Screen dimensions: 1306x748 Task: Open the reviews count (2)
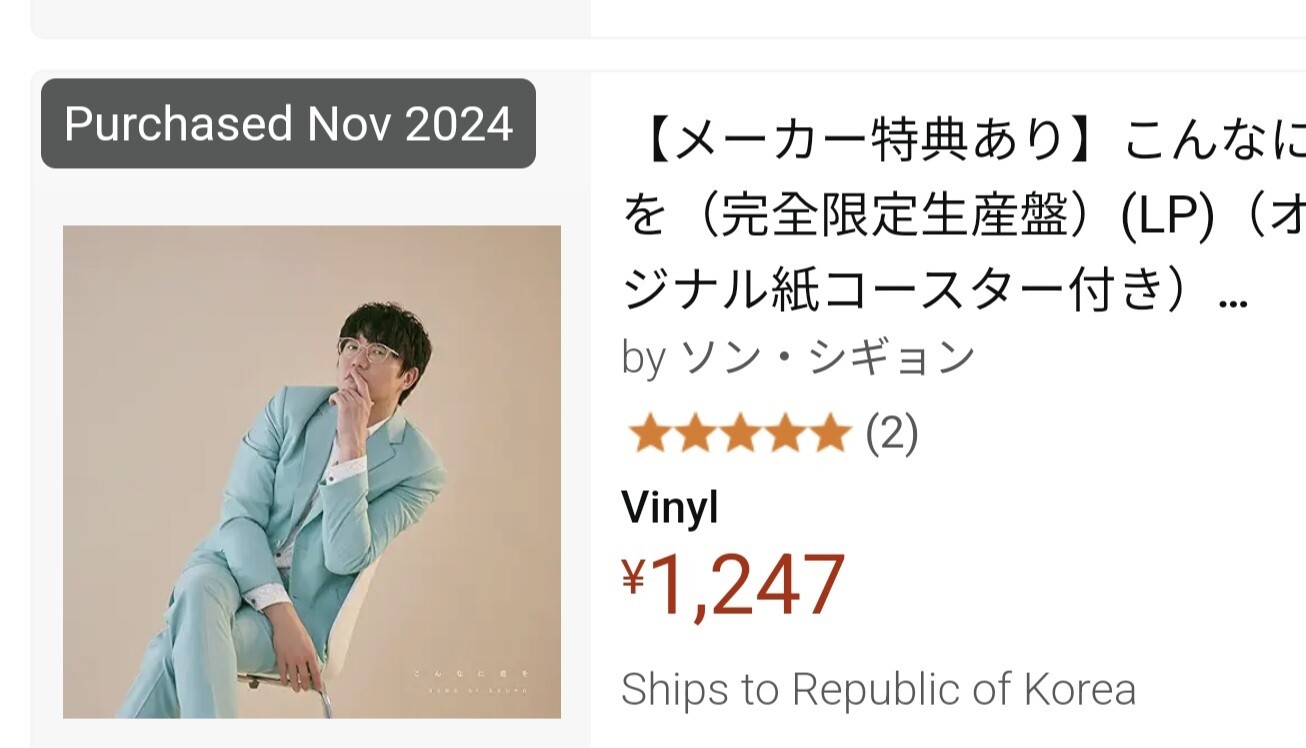(891, 434)
